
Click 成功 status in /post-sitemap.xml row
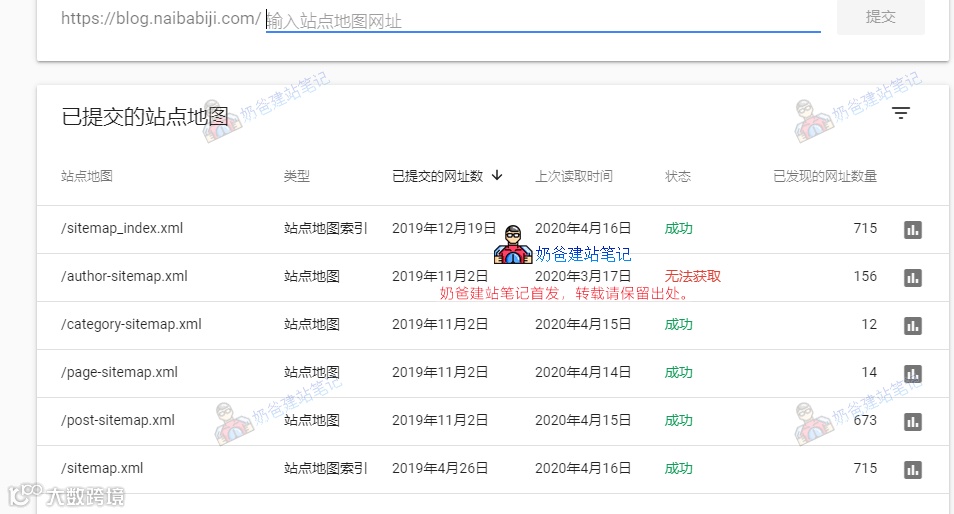tap(678, 420)
